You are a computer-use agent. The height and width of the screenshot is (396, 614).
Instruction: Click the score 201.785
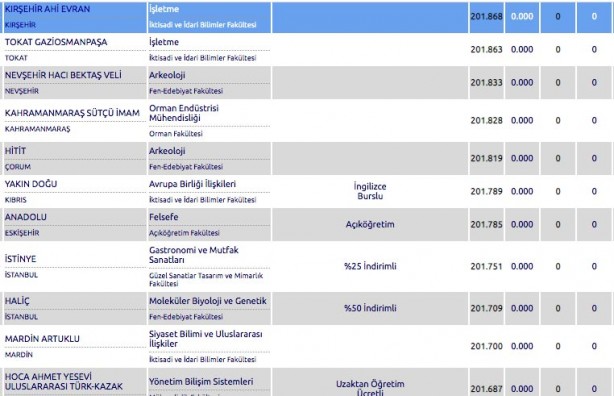486,224
